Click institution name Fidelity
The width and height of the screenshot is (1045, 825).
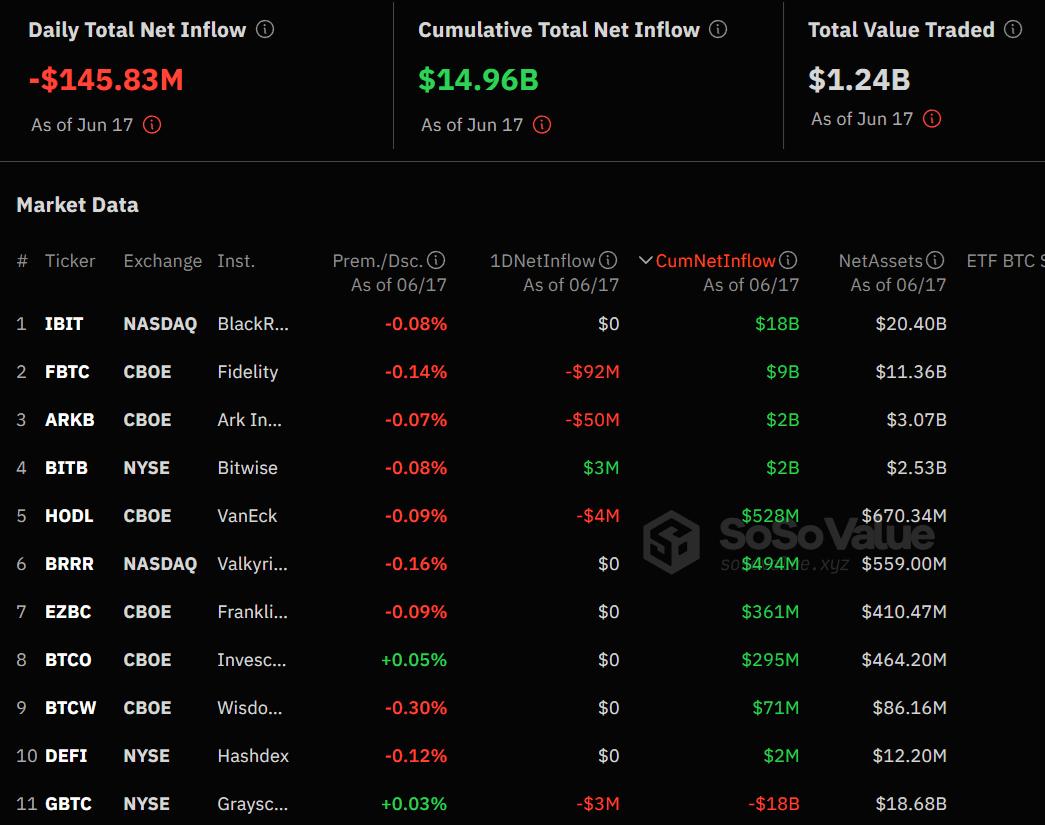[x=247, y=372]
